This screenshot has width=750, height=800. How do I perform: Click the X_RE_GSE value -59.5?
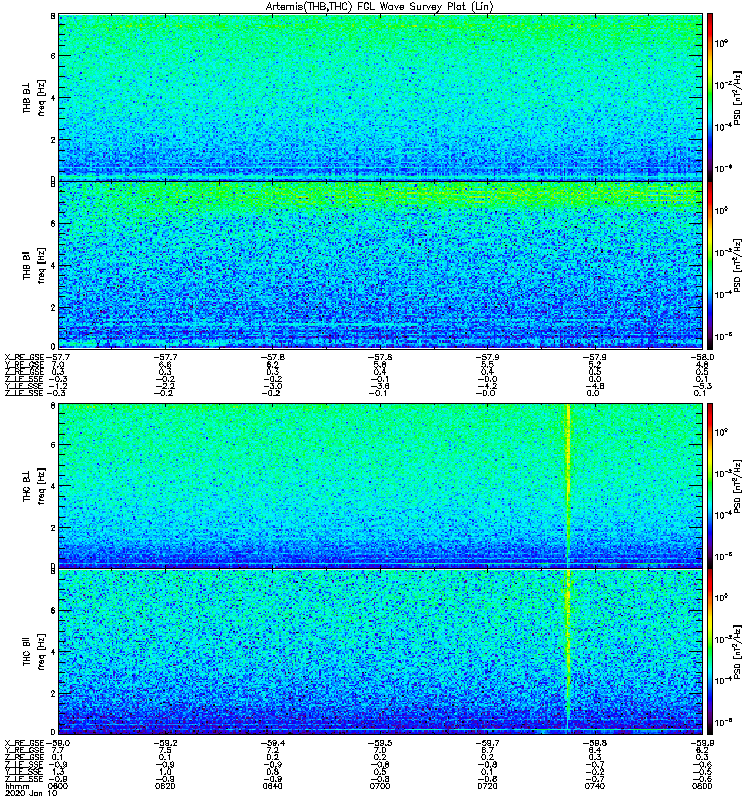click(380, 743)
